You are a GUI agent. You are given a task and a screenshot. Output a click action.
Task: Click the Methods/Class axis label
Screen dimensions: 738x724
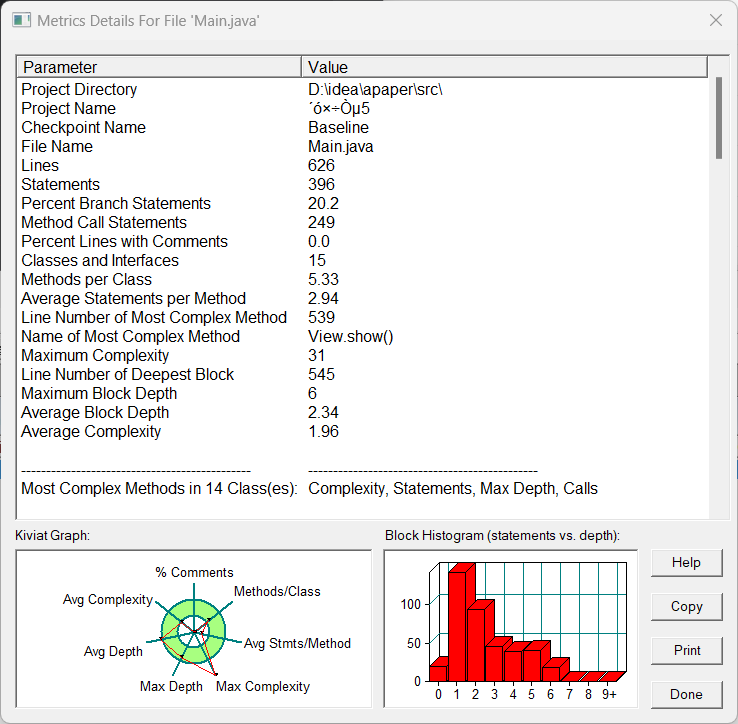277,591
